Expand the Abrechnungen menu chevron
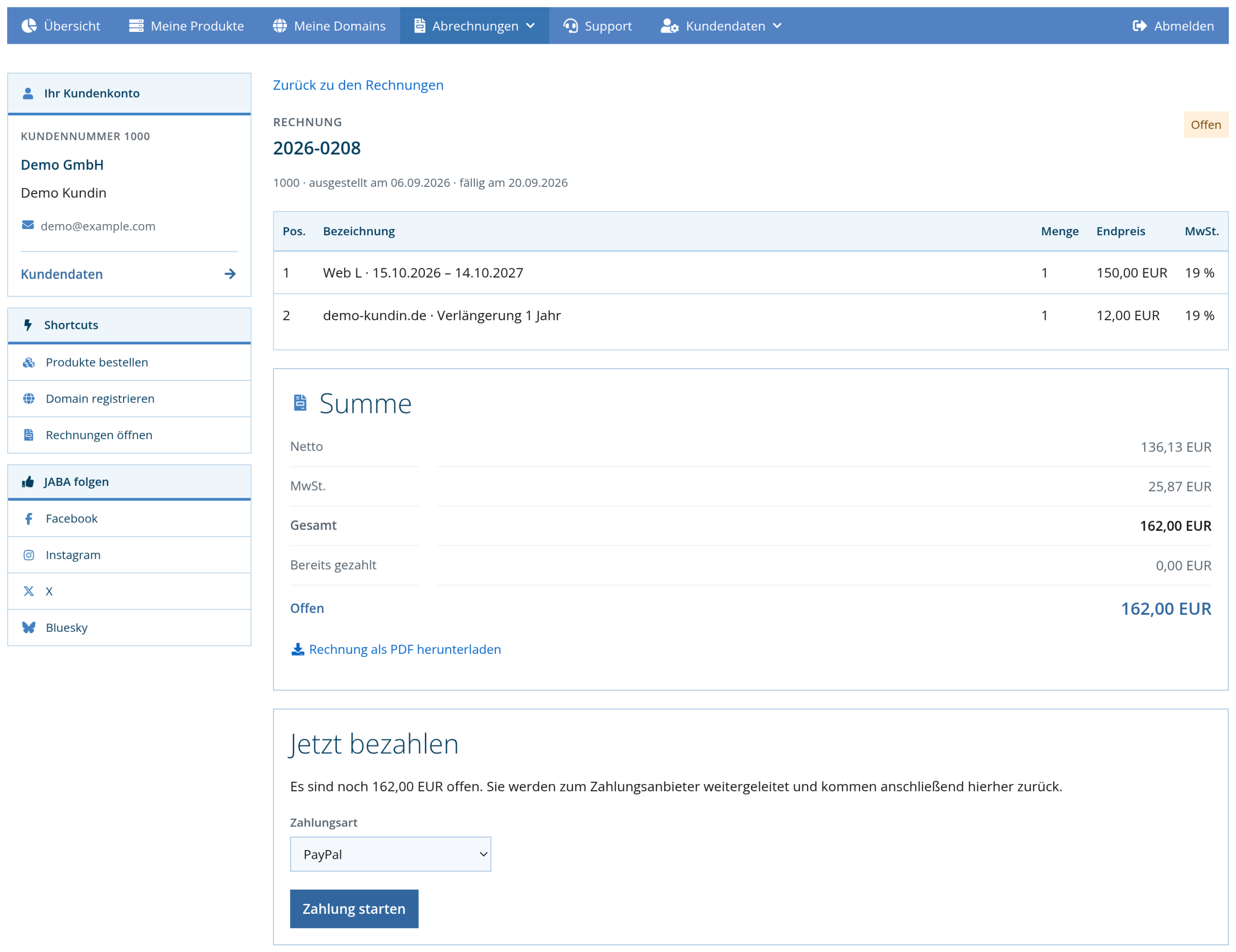This screenshot has width=1236, height=952. 530,25
